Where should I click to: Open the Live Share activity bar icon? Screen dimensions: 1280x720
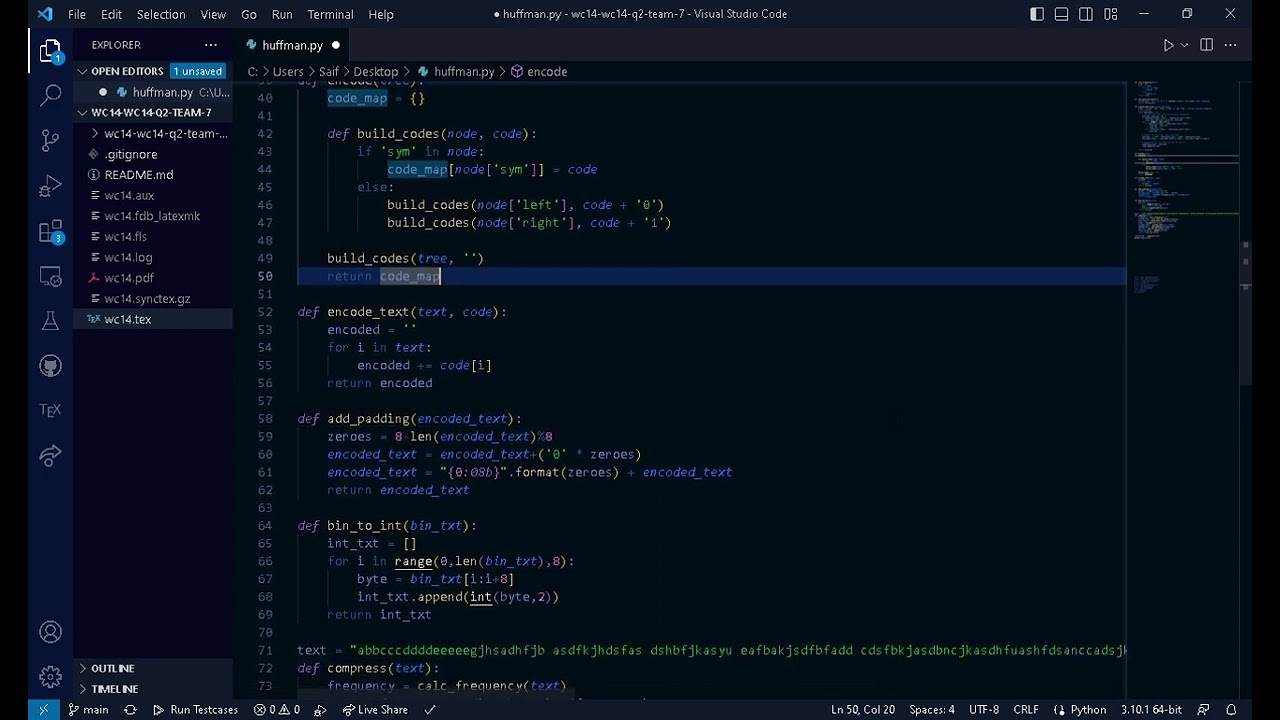tap(50, 456)
